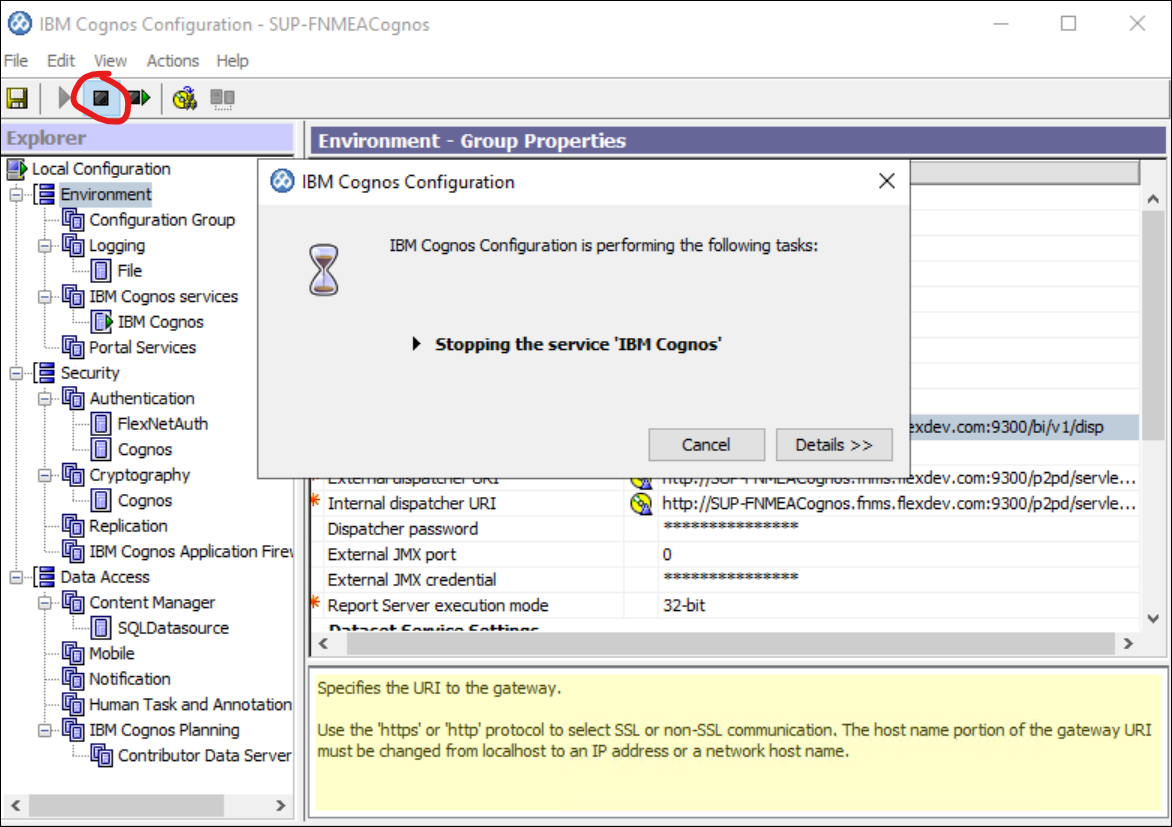Open the View menu
This screenshot has width=1172, height=827.
110,61
